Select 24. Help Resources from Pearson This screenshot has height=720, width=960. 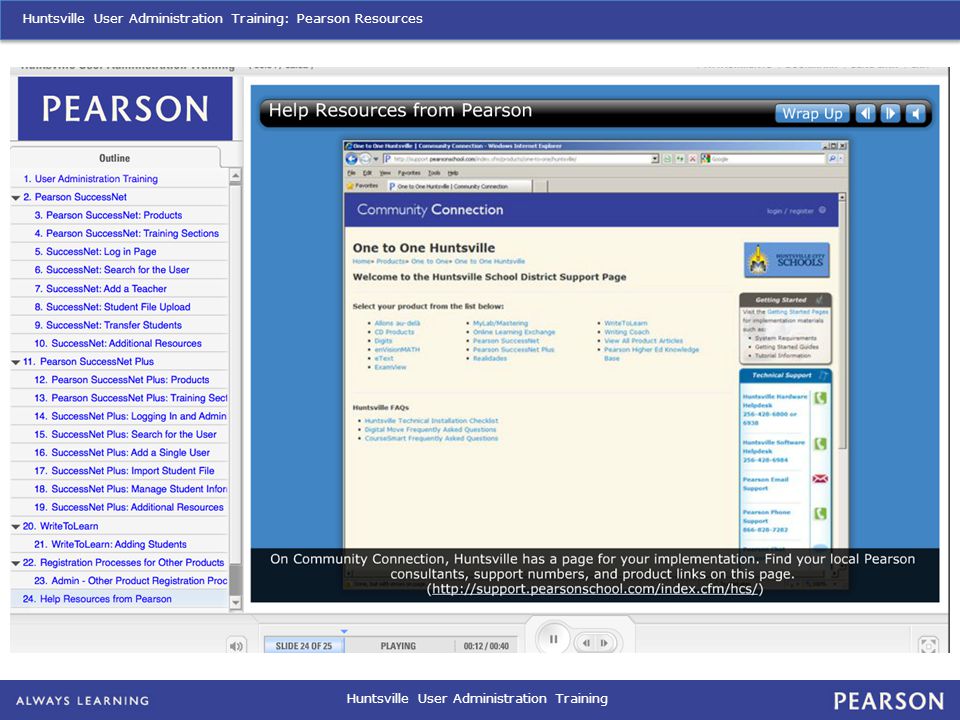pos(97,599)
